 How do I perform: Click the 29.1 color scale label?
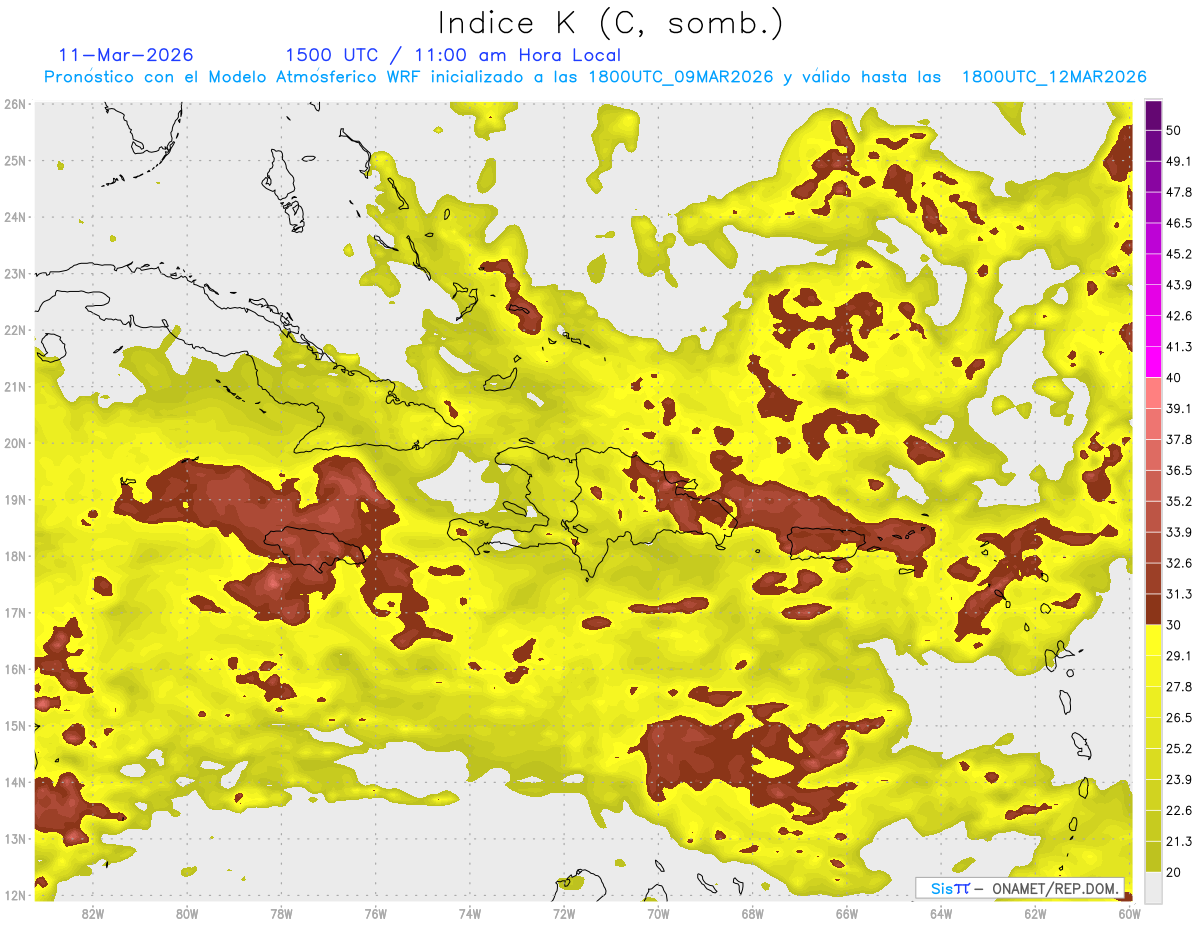pyautogui.click(x=1178, y=656)
